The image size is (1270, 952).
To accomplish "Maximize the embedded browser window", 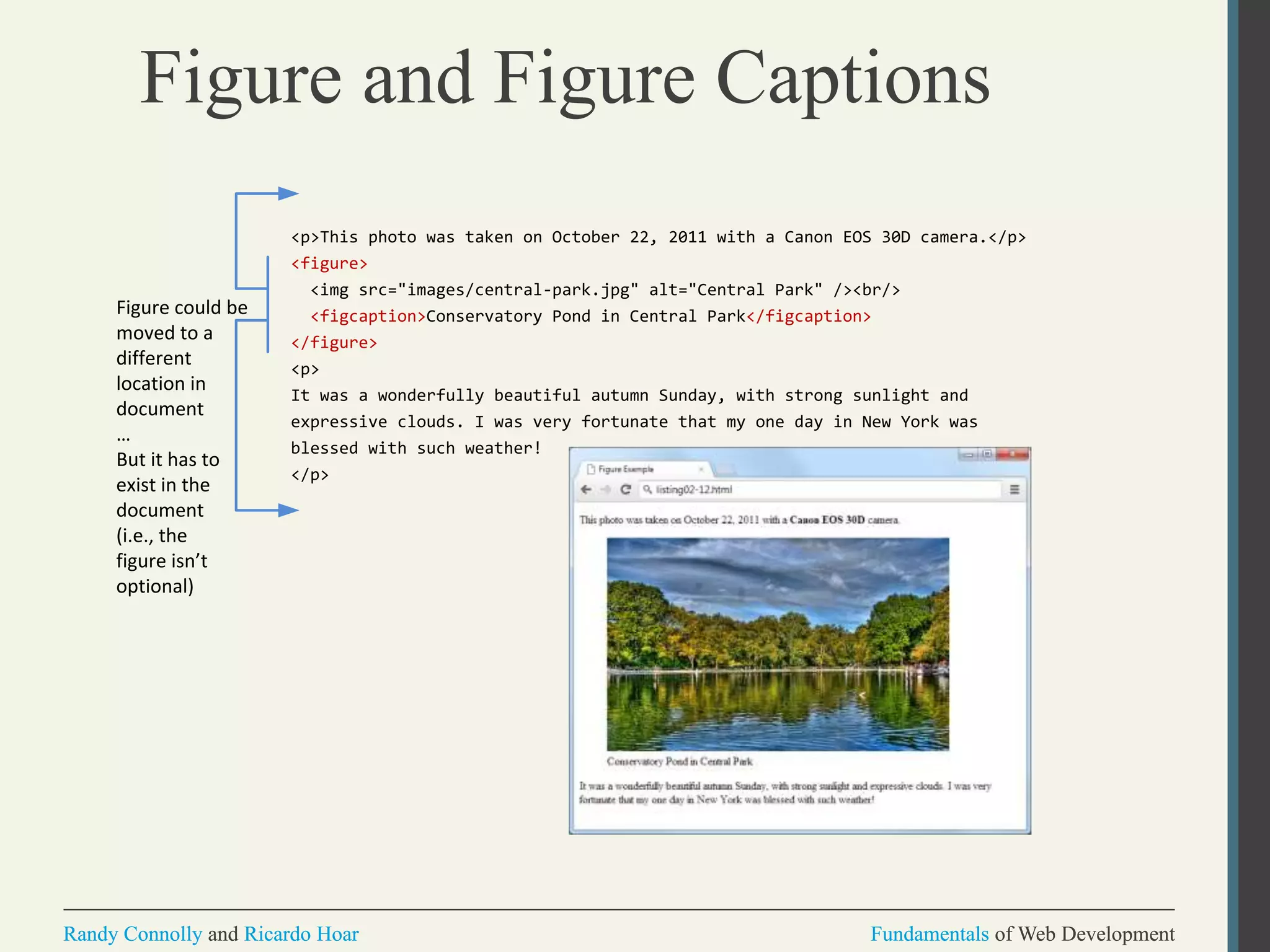I will [x=987, y=454].
